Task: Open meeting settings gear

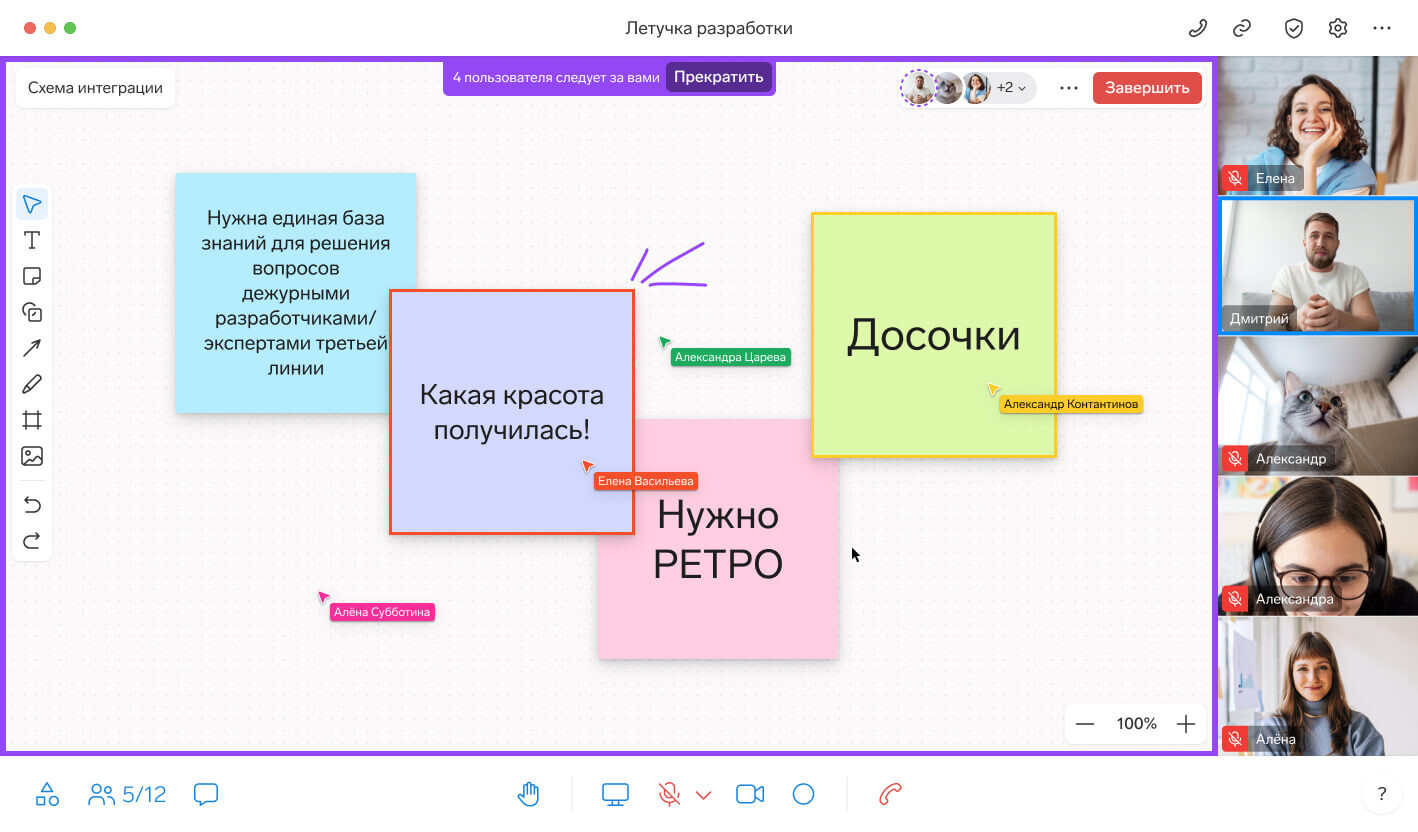Action: coord(1338,28)
